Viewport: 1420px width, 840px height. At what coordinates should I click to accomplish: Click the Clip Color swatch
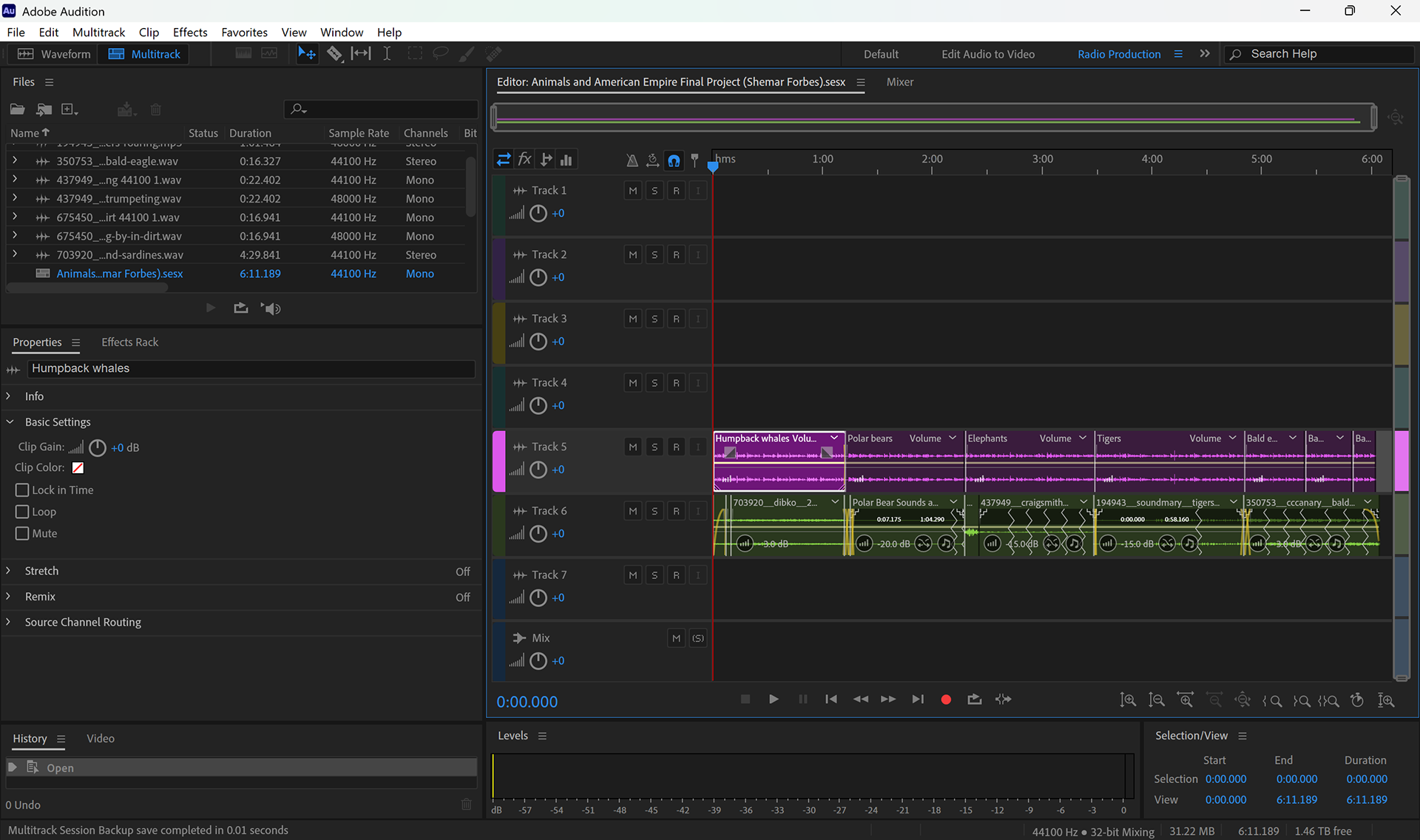pyautogui.click(x=78, y=467)
